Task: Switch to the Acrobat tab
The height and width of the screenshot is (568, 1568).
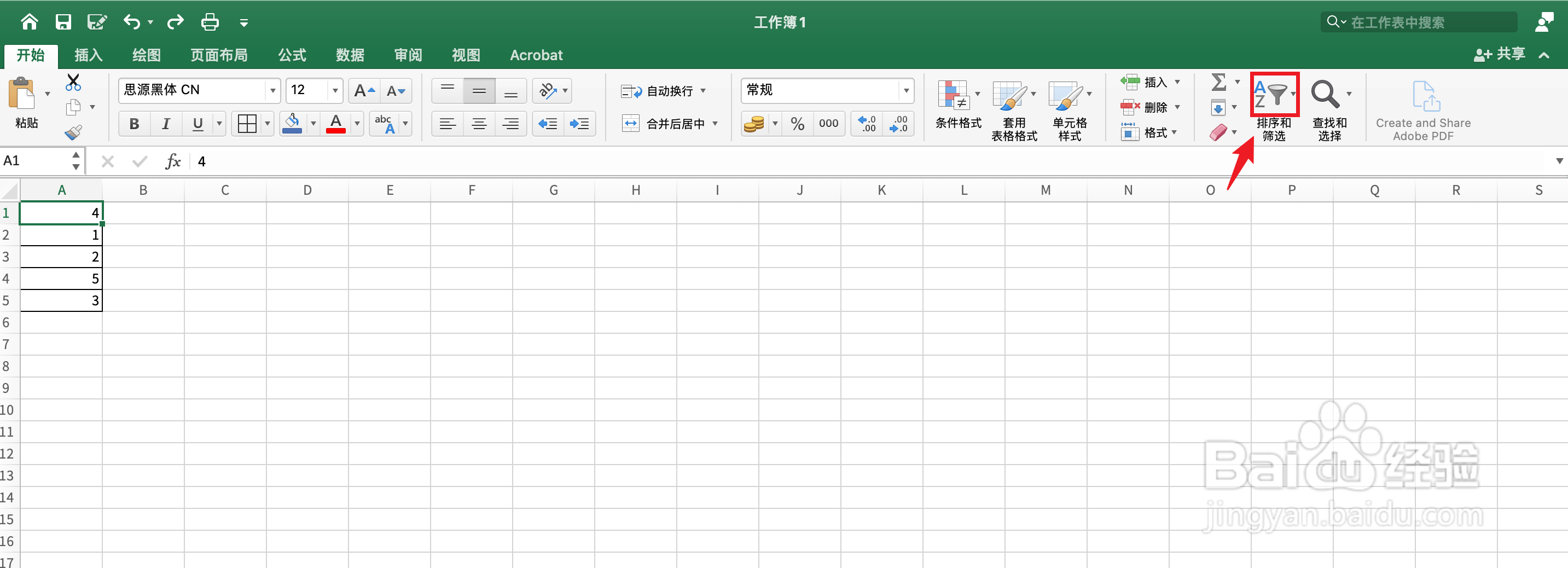Action: 536,55
